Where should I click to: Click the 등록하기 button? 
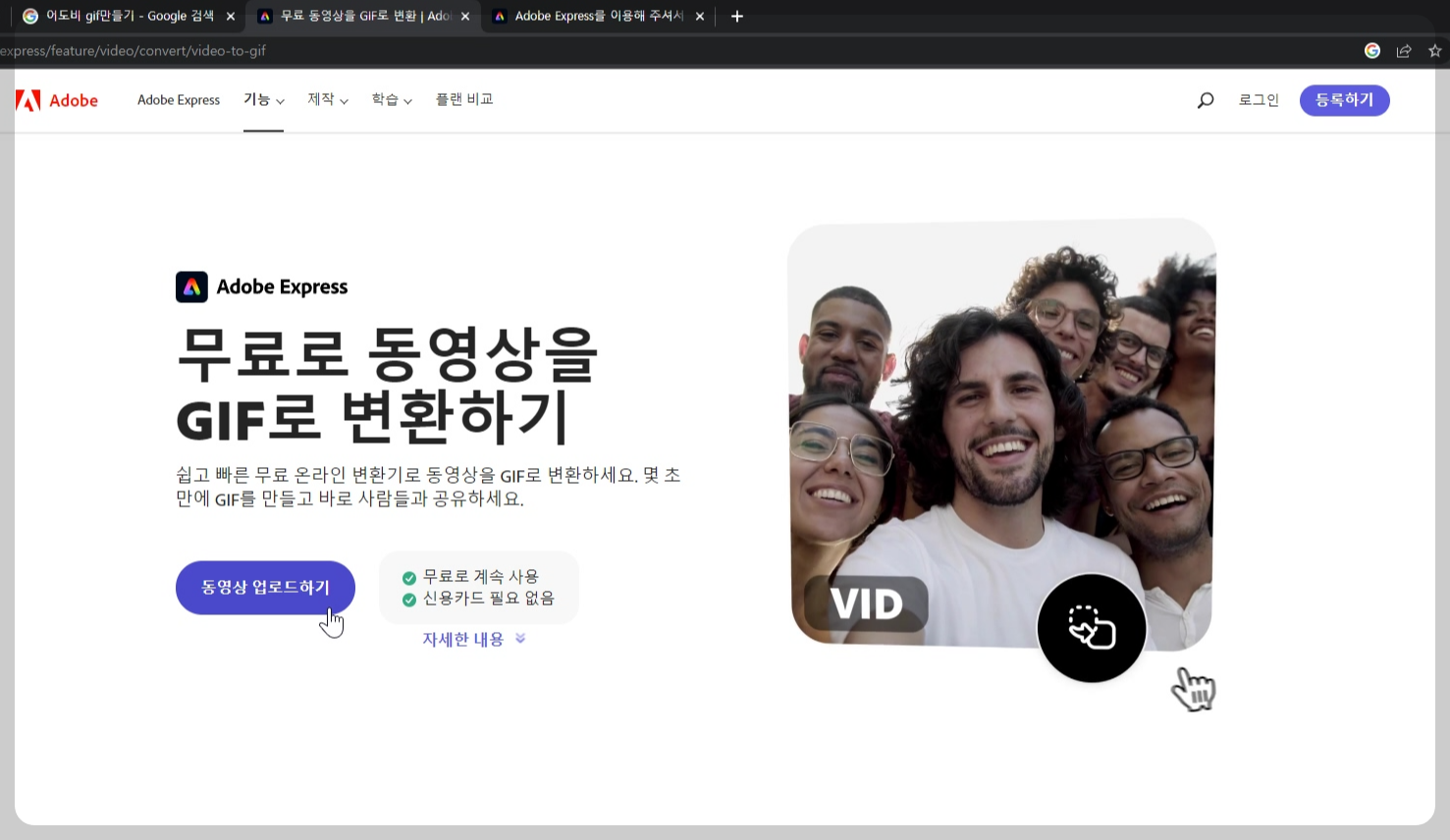pos(1344,100)
